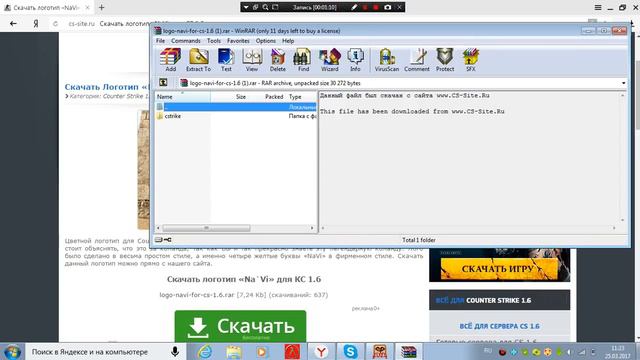Viewport: 640px width, 360px height.
Task: Click the taskbar microphone voice search icon
Action: 175,351
